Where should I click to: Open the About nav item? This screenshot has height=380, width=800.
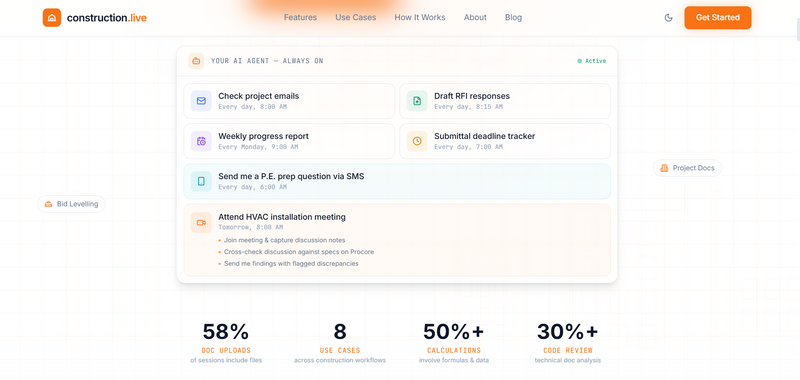(475, 17)
